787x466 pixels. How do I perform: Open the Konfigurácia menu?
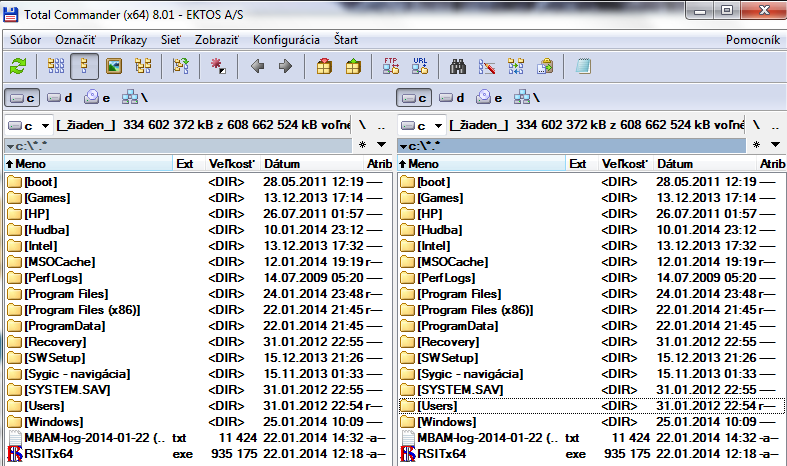pos(286,40)
